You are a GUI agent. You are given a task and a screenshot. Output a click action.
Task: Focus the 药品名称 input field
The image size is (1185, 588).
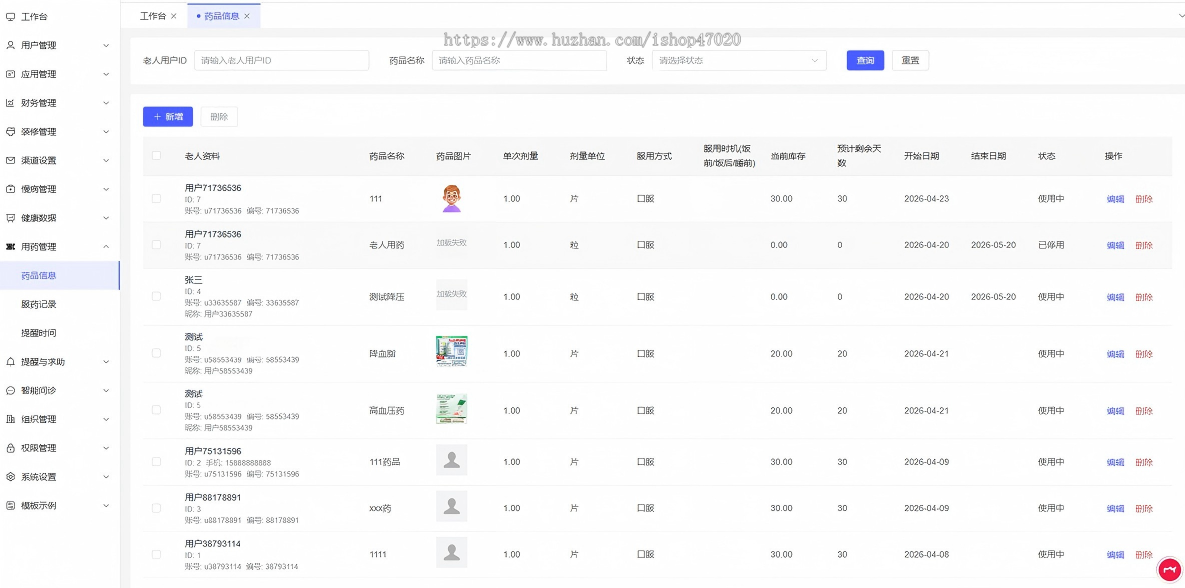(519, 60)
